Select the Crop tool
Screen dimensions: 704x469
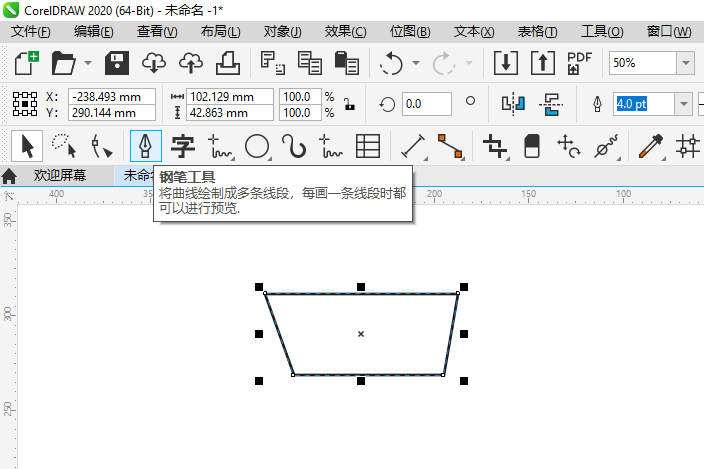(495, 146)
